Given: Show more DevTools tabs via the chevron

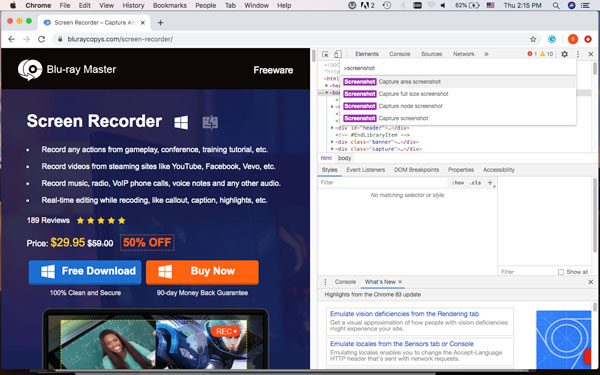Looking at the screenshot, I should pos(486,54).
